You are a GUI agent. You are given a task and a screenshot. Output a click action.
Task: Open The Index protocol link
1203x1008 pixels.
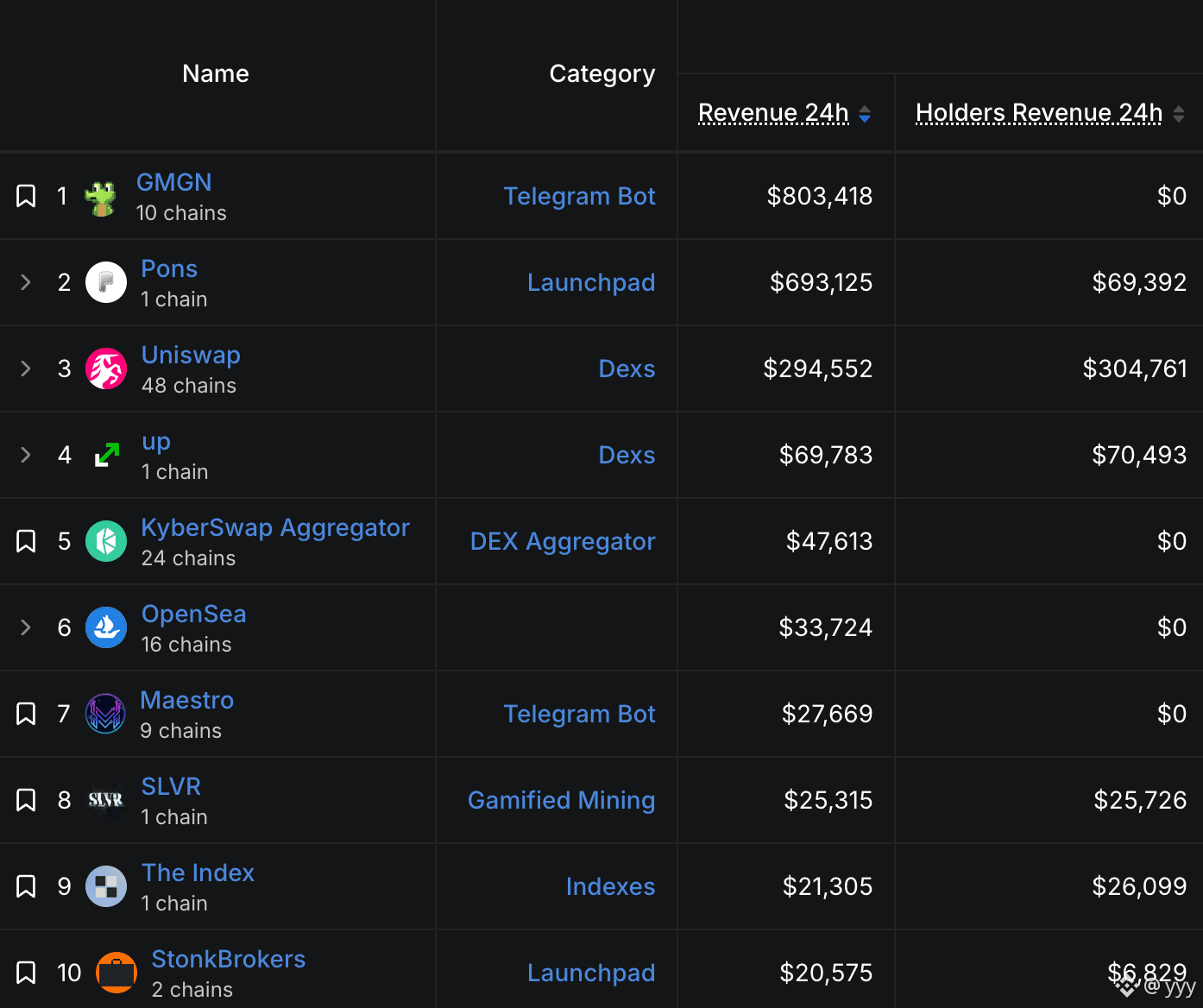[198, 873]
